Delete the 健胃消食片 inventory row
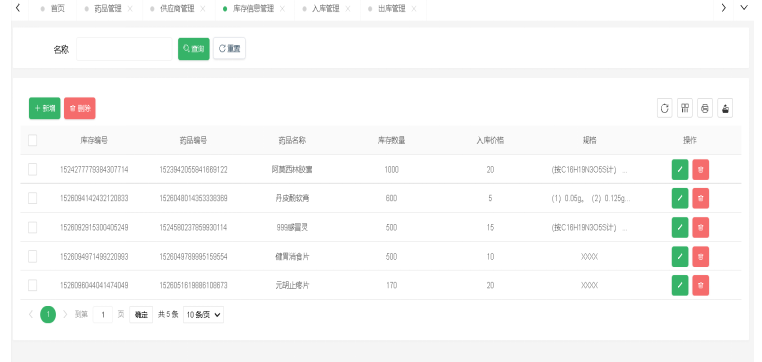The image size is (762, 362). point(701,257)
